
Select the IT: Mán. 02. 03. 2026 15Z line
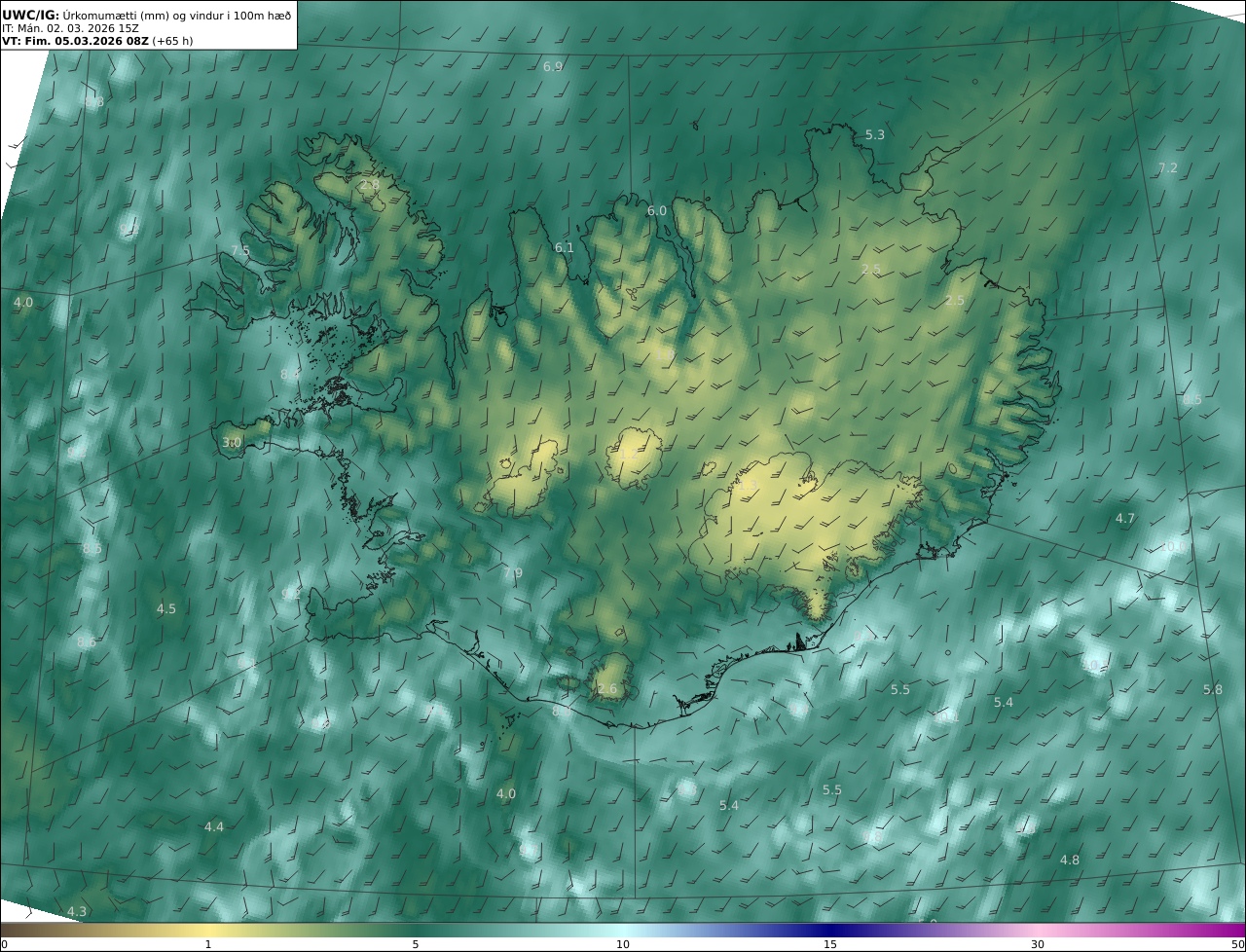point(69,29)
